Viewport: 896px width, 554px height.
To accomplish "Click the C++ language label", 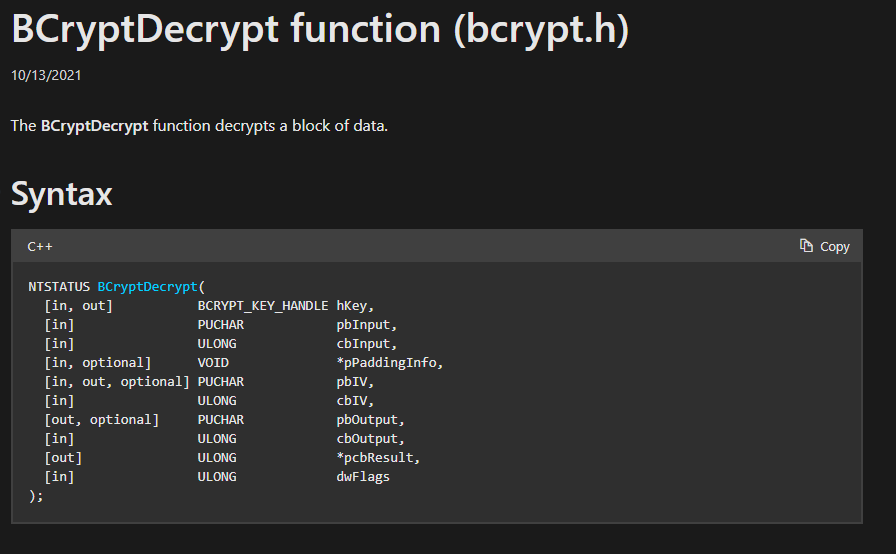I will pyautogui.click(x=40, y=246).
